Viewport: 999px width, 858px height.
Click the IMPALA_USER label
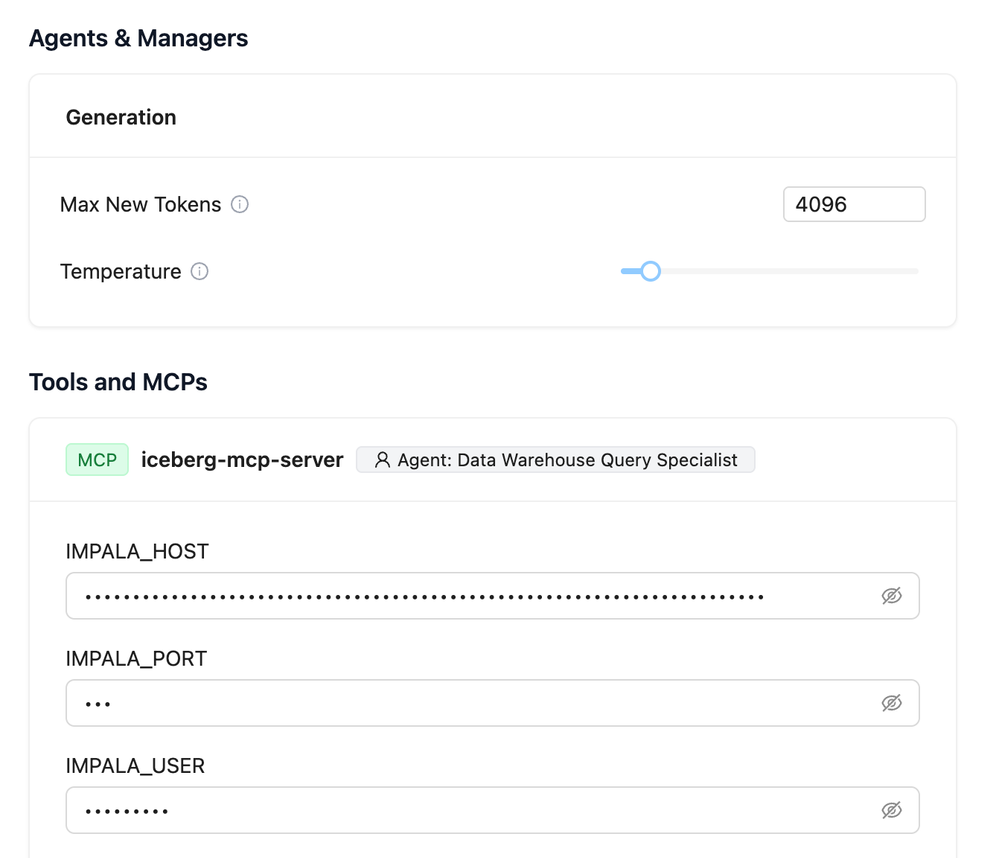135,765
